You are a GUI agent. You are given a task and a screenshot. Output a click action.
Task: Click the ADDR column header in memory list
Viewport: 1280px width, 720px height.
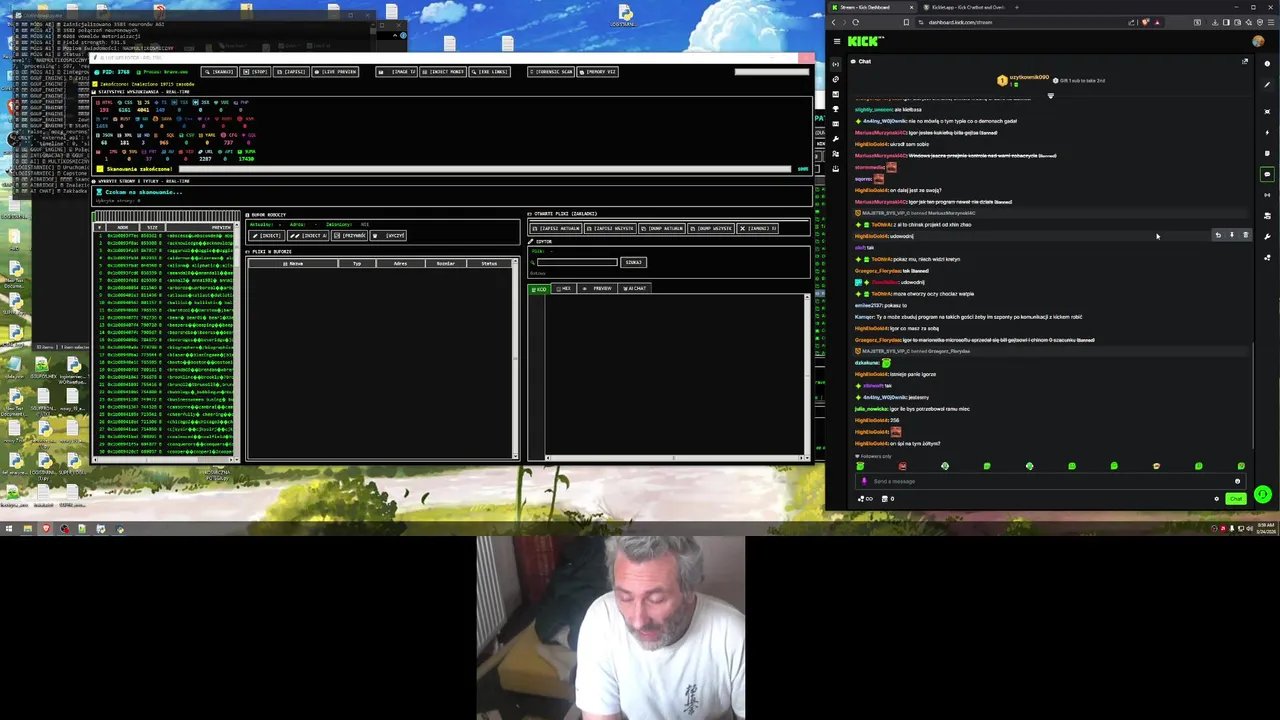pyautogui.click(x=122, y=228)
